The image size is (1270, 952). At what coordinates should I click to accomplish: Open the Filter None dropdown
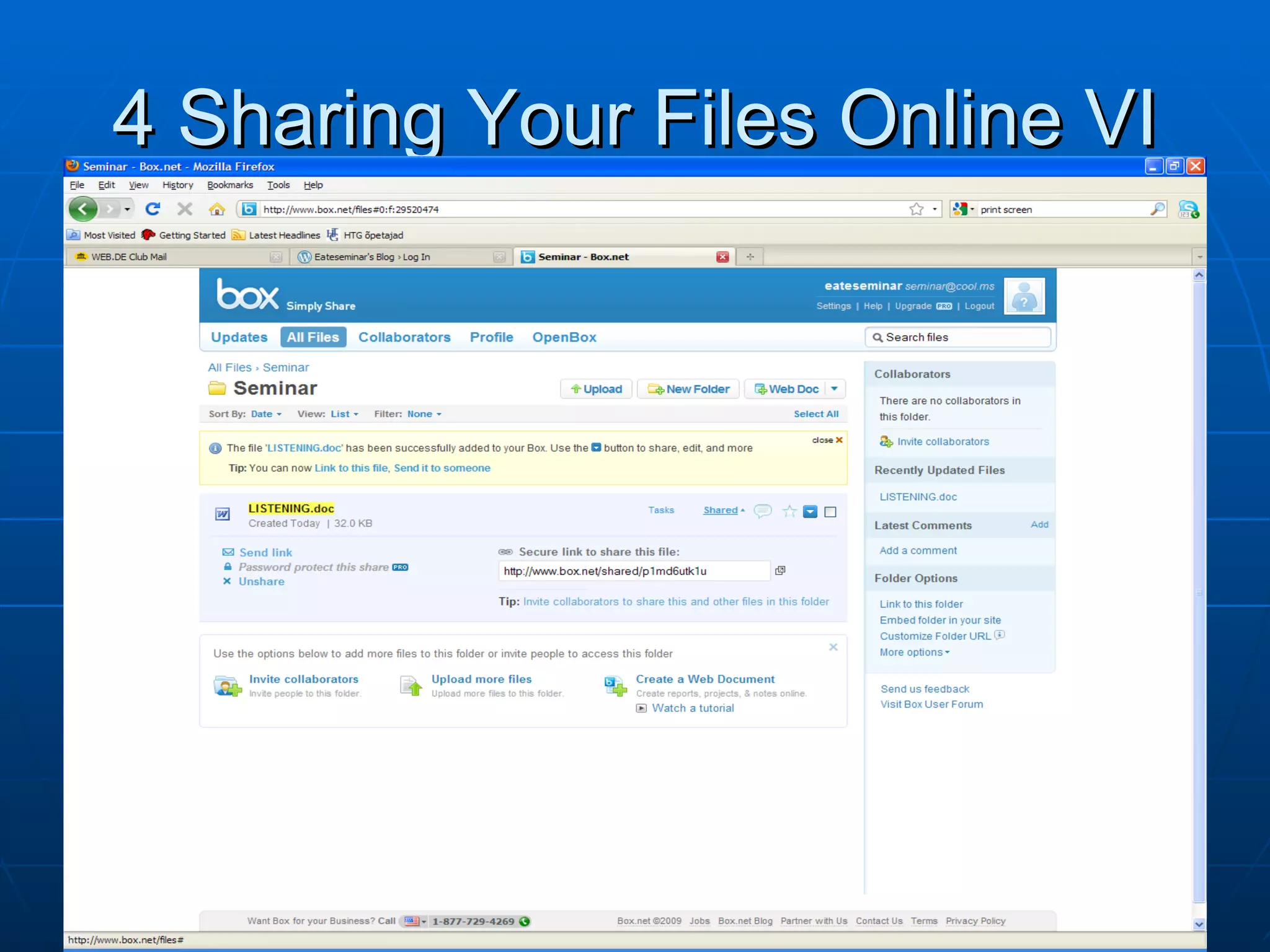(x=425, y=414)
